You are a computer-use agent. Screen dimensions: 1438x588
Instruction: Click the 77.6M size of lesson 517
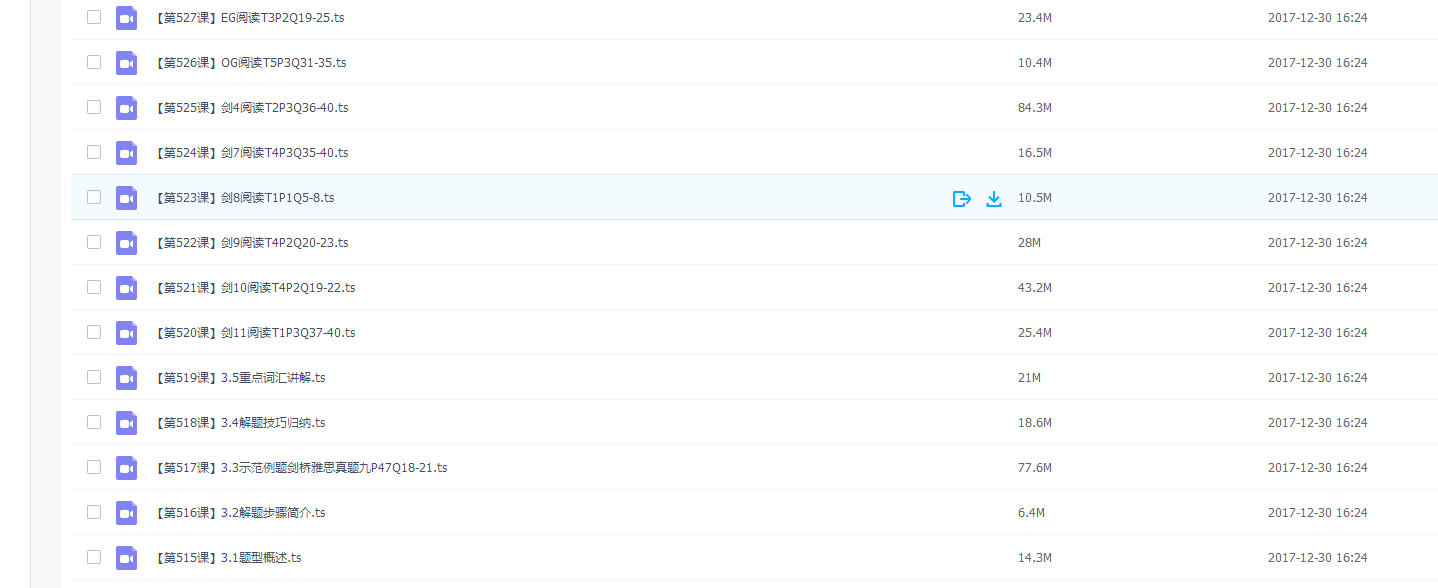pyautogui.click(x=1035, y=468)
